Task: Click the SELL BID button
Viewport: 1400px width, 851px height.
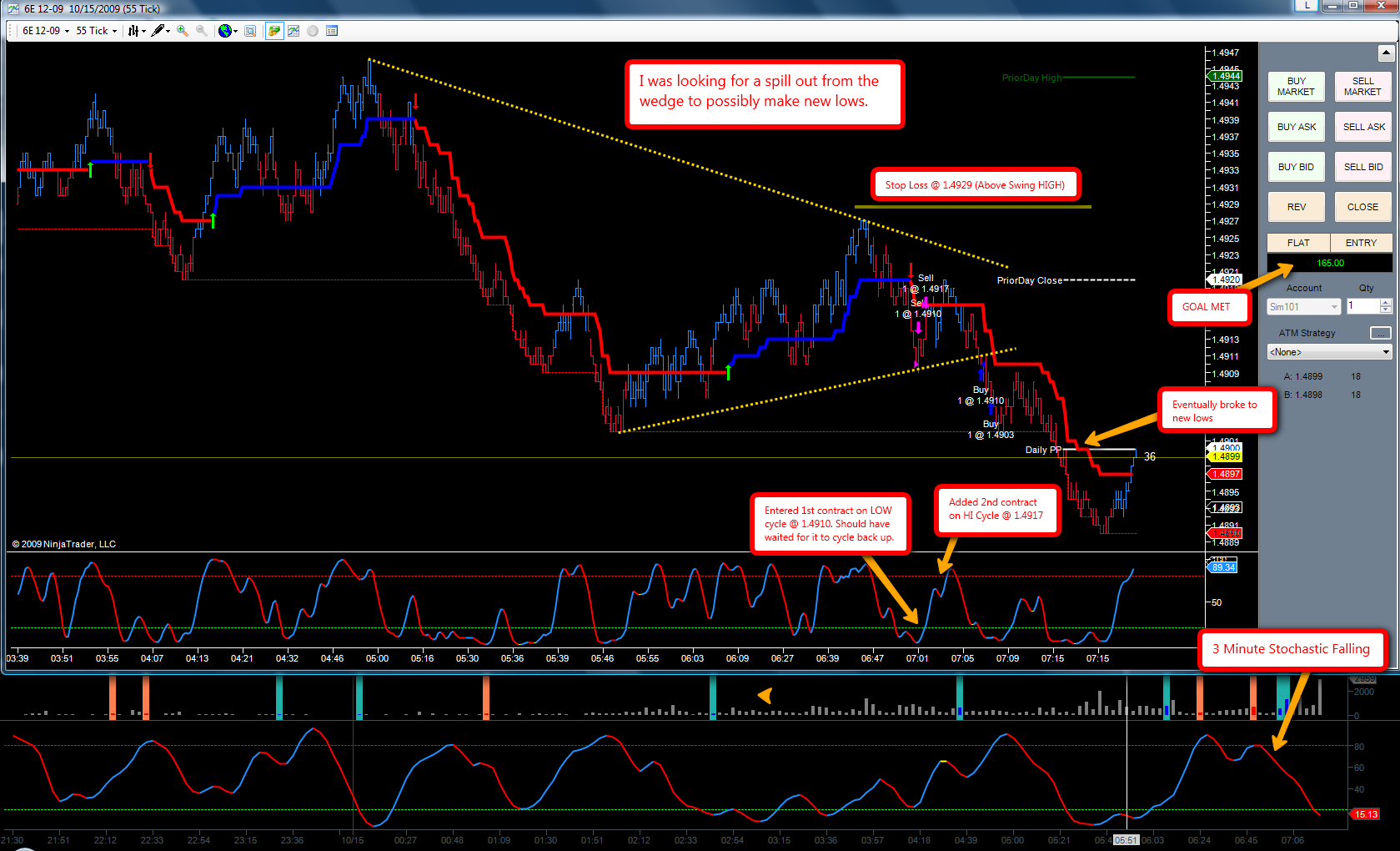Action: point(1362,167)
